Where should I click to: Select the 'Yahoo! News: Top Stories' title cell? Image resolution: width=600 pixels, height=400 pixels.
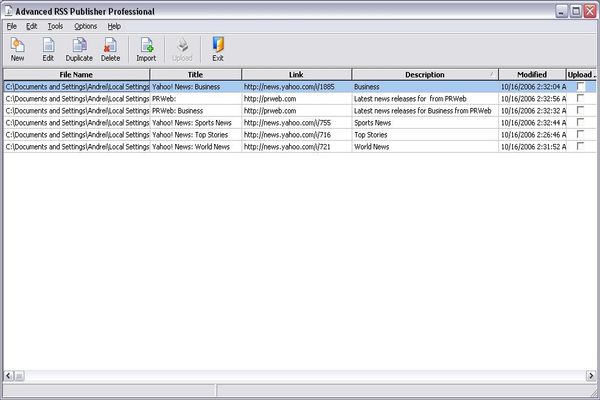coord(196,135)
